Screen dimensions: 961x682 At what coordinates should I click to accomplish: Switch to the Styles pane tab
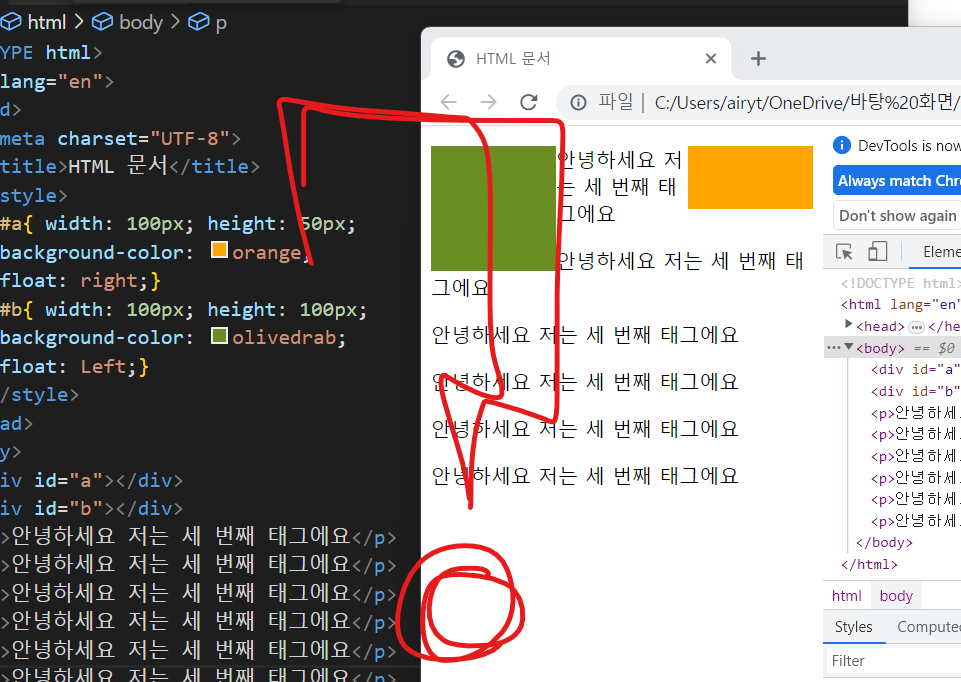[853, 627]
